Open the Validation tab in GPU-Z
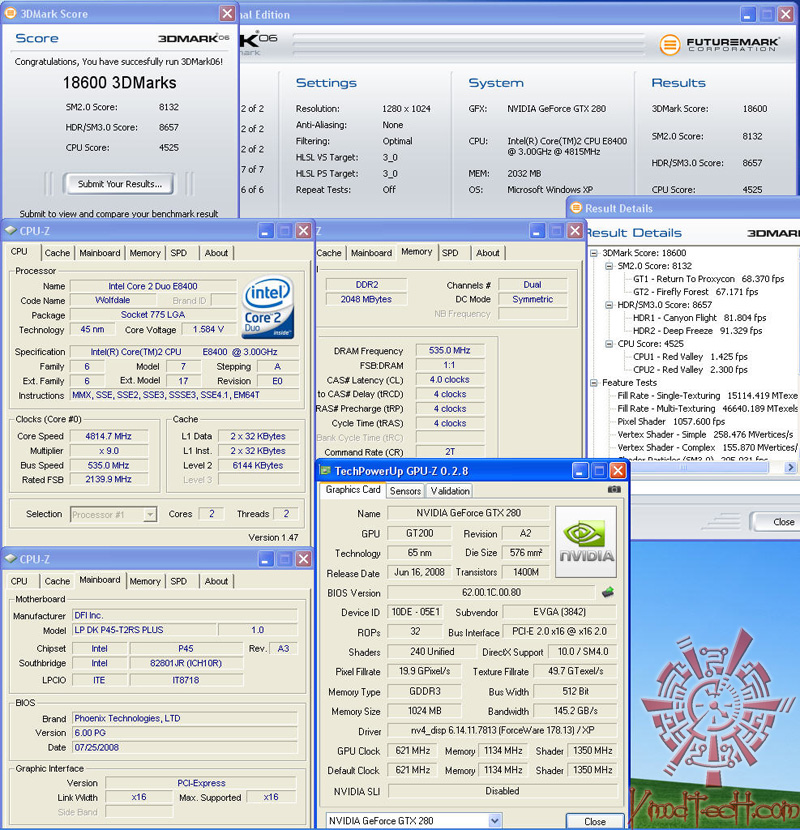Image resolution: width=800 pixels, height=830 pixels. click(x=450, y=491)
